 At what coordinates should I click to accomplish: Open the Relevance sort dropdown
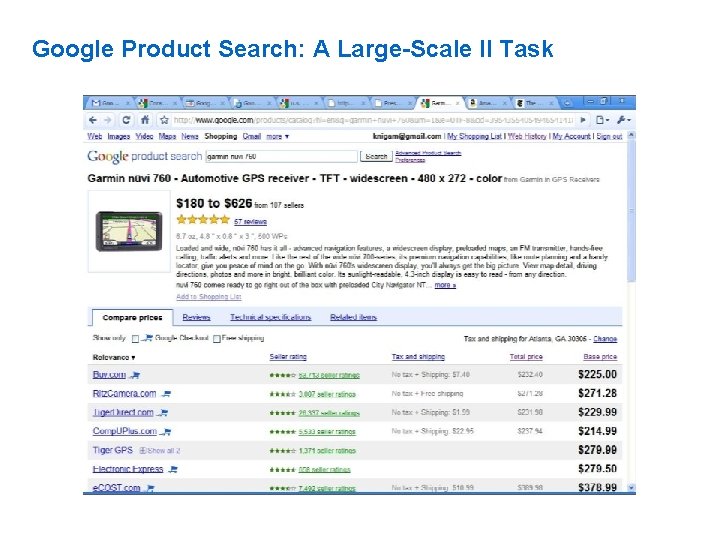click(x=114, y=357)
